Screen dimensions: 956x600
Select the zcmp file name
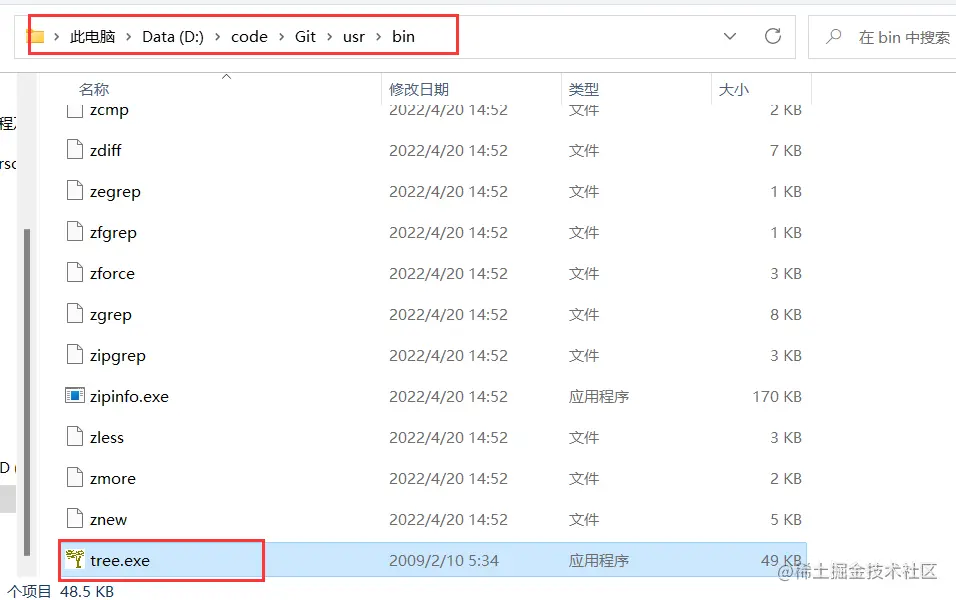pos(109,111)
